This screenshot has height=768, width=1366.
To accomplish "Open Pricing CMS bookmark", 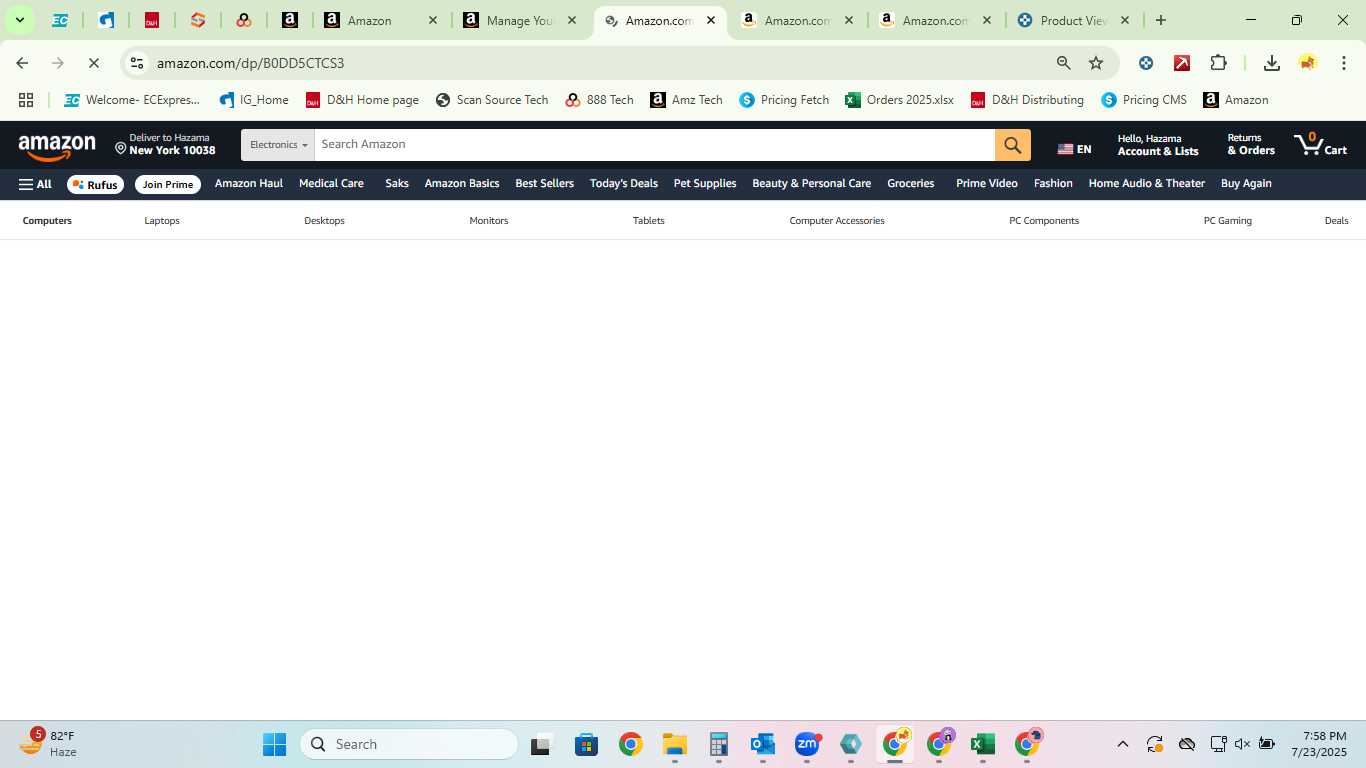I will (x=1144, y=100).
